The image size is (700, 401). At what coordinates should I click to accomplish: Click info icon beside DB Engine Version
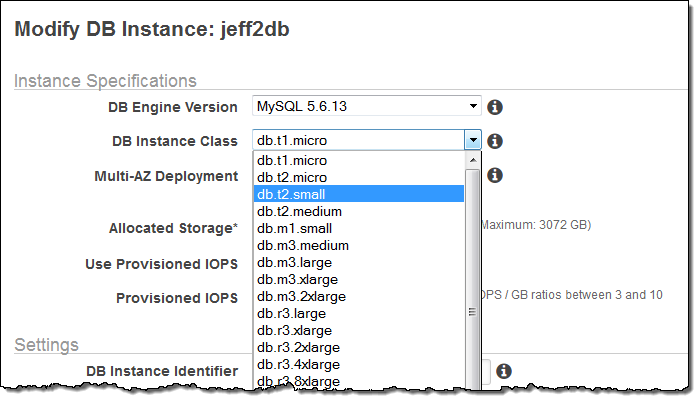tap(494, 107)
